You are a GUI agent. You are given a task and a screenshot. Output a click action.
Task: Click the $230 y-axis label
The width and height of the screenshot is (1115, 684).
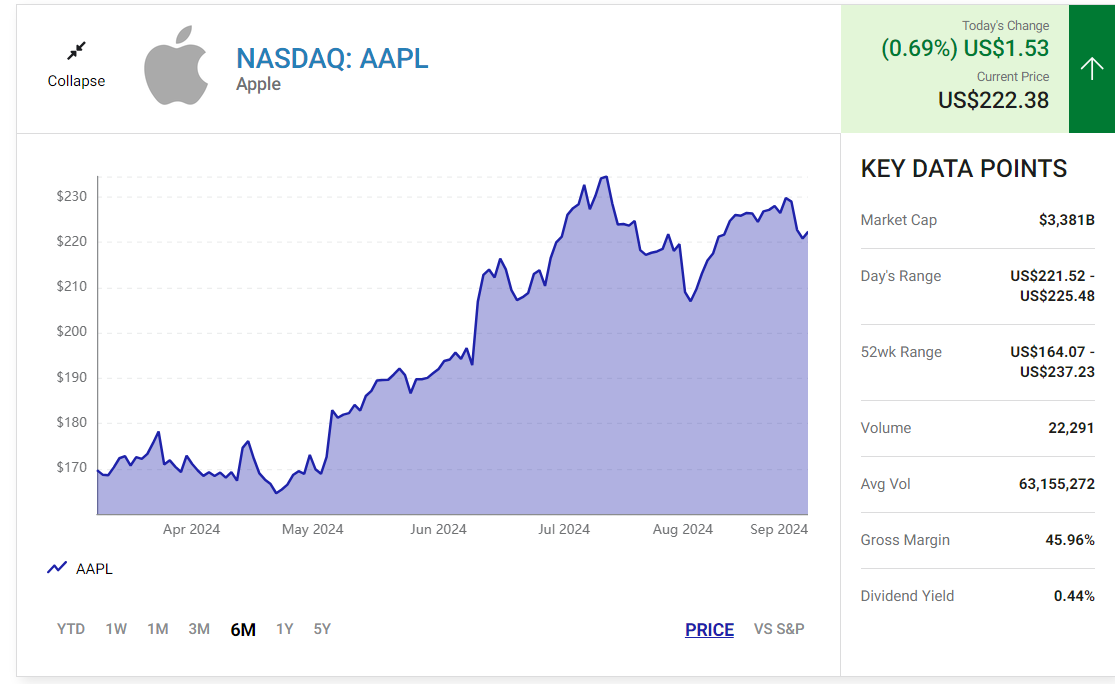point(72,196)
